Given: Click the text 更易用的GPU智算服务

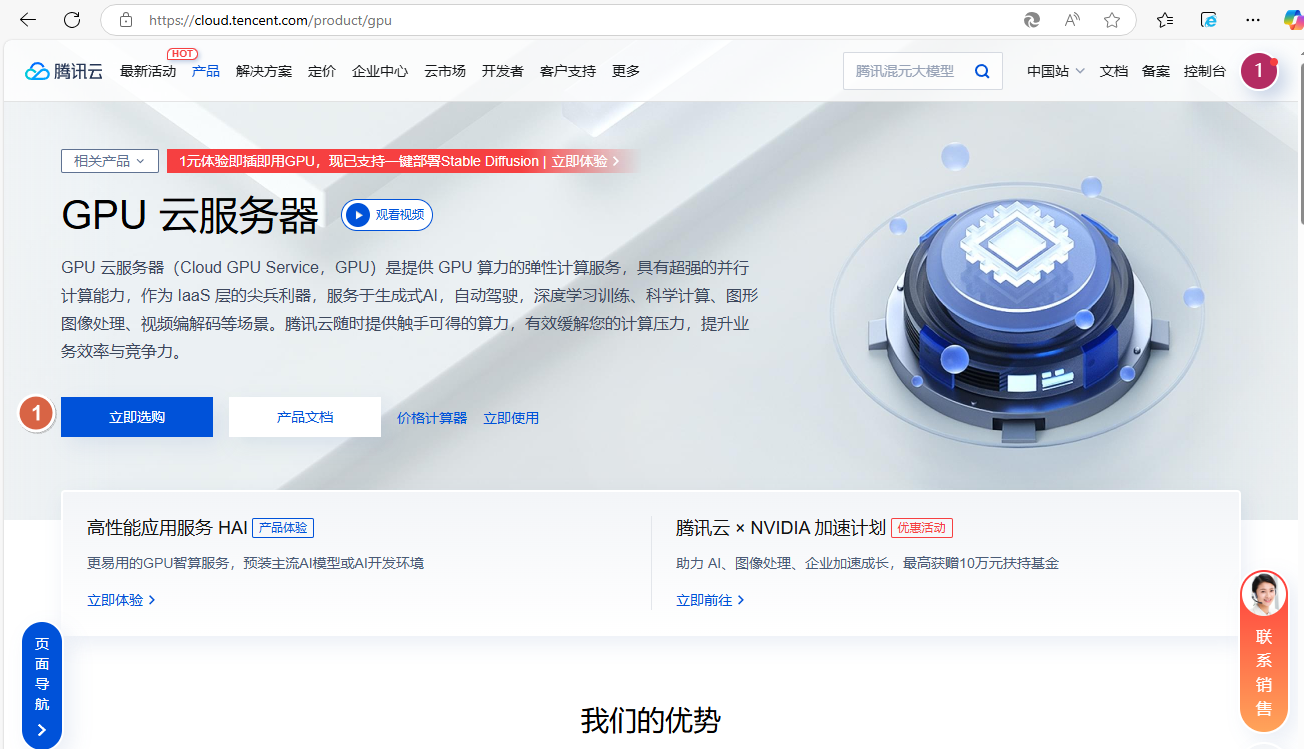Looking at the screenshot, I should (159, 563).
